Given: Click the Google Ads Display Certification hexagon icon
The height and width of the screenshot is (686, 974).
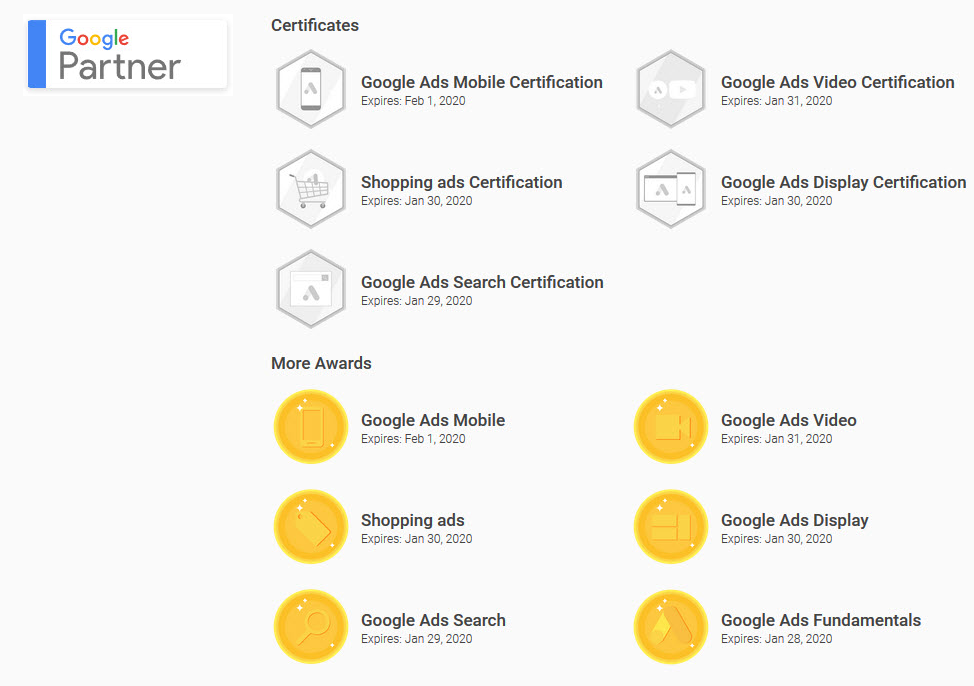Looking at the screenshot, I should [x=671, y=189].
